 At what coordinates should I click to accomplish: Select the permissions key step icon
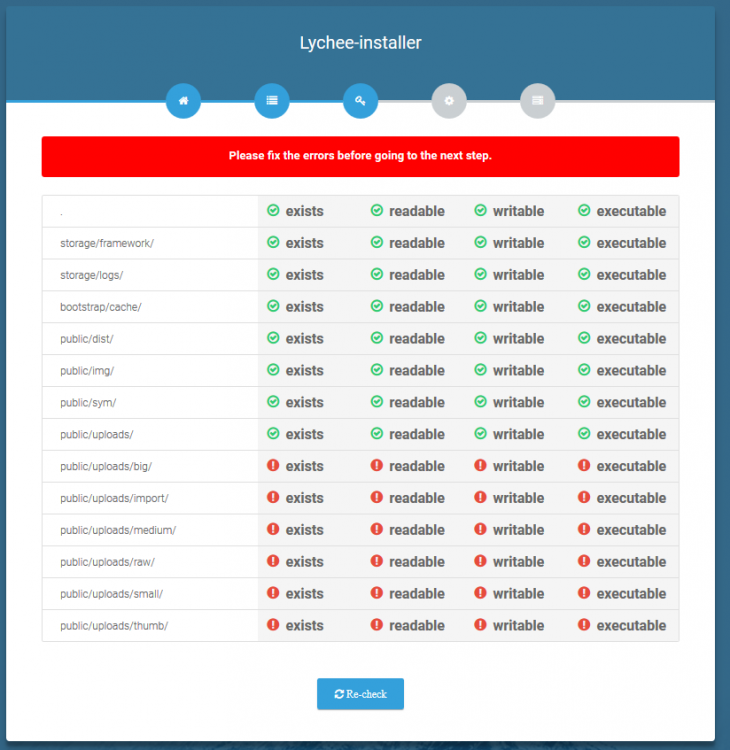(x=360, y=101)
